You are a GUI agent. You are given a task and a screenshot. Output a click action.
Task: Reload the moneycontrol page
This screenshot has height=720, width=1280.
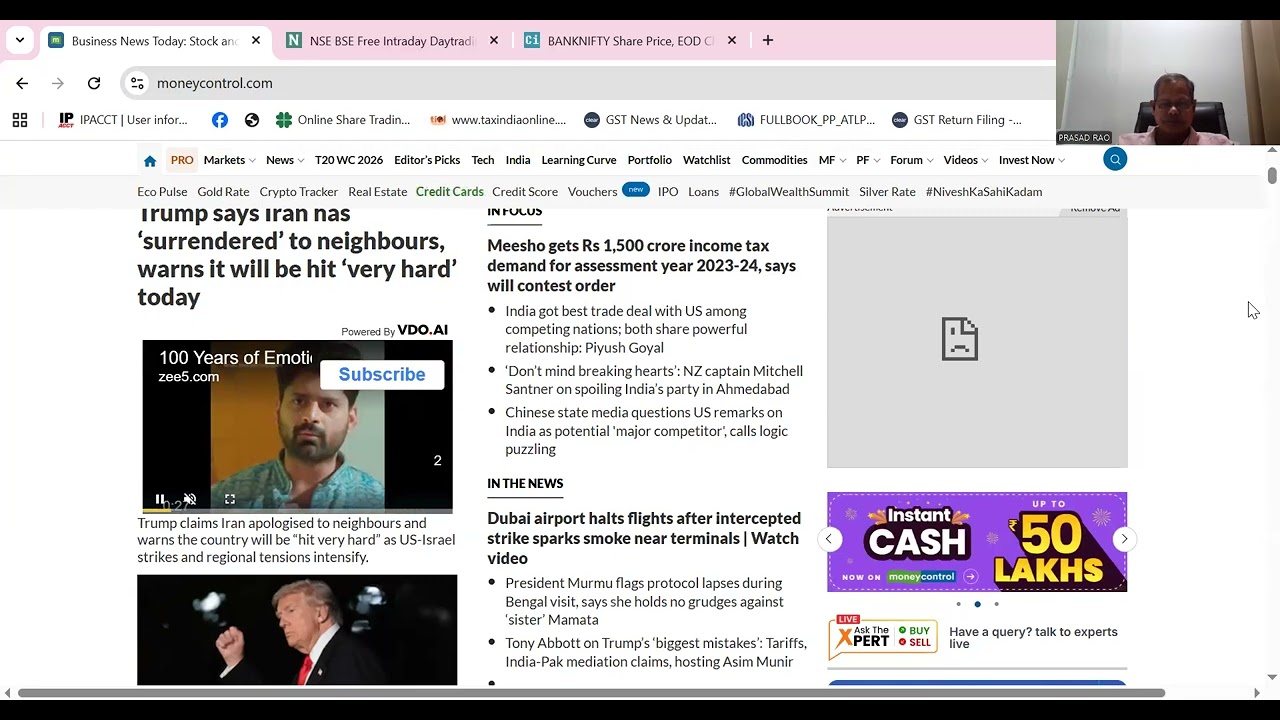click(x=94, y=83)
